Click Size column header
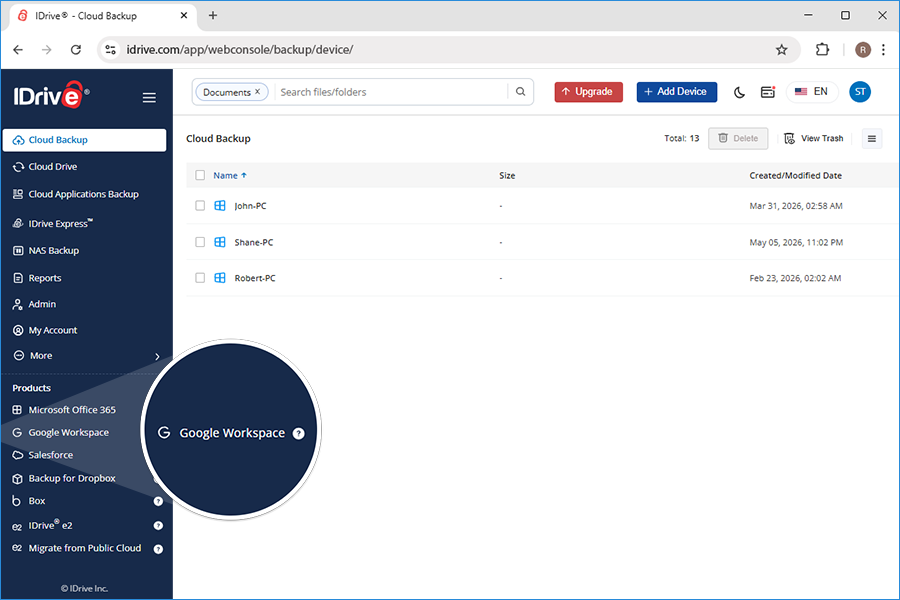The width and height of the screenshot is (900, 600). (x=507, y=176)
